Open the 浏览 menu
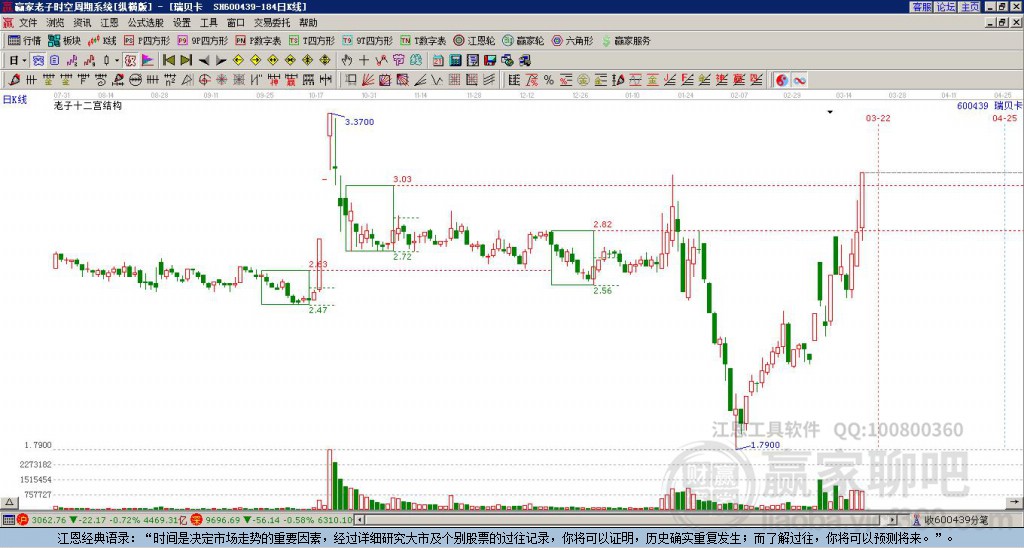The width and height of the screenshot is (1024, 548). click(55, 23)
